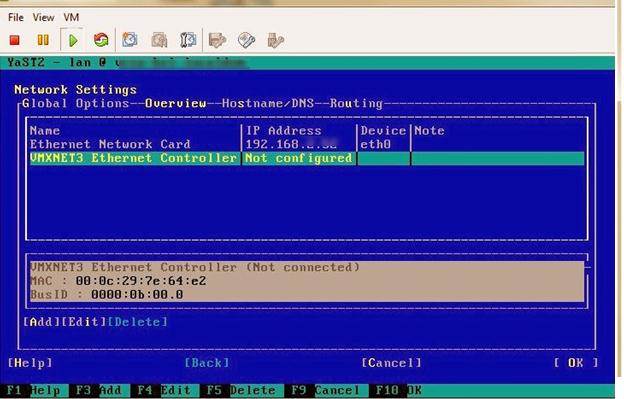624x399 pixels.
Task: Click the yellow Suspend pause icon
Action: [43, 40]
